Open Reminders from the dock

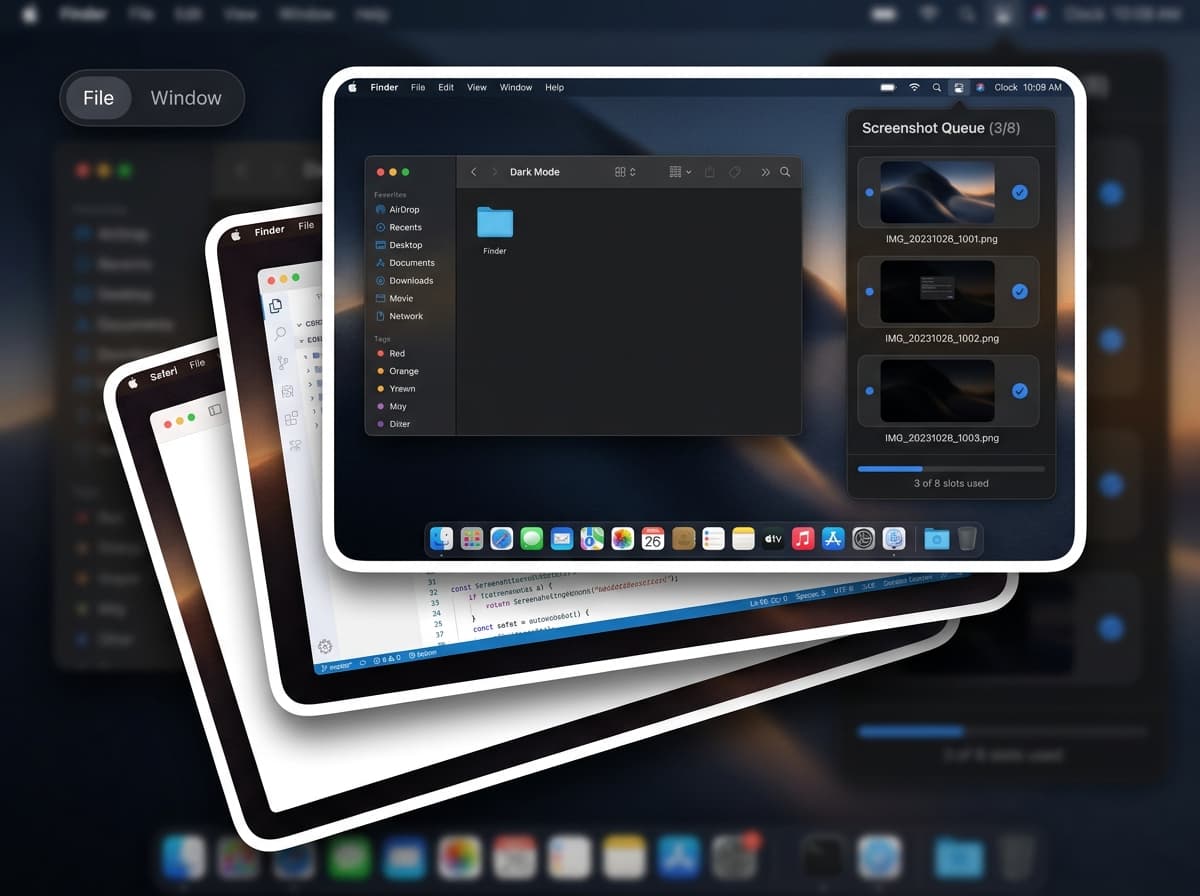click(x=713, y=539)
